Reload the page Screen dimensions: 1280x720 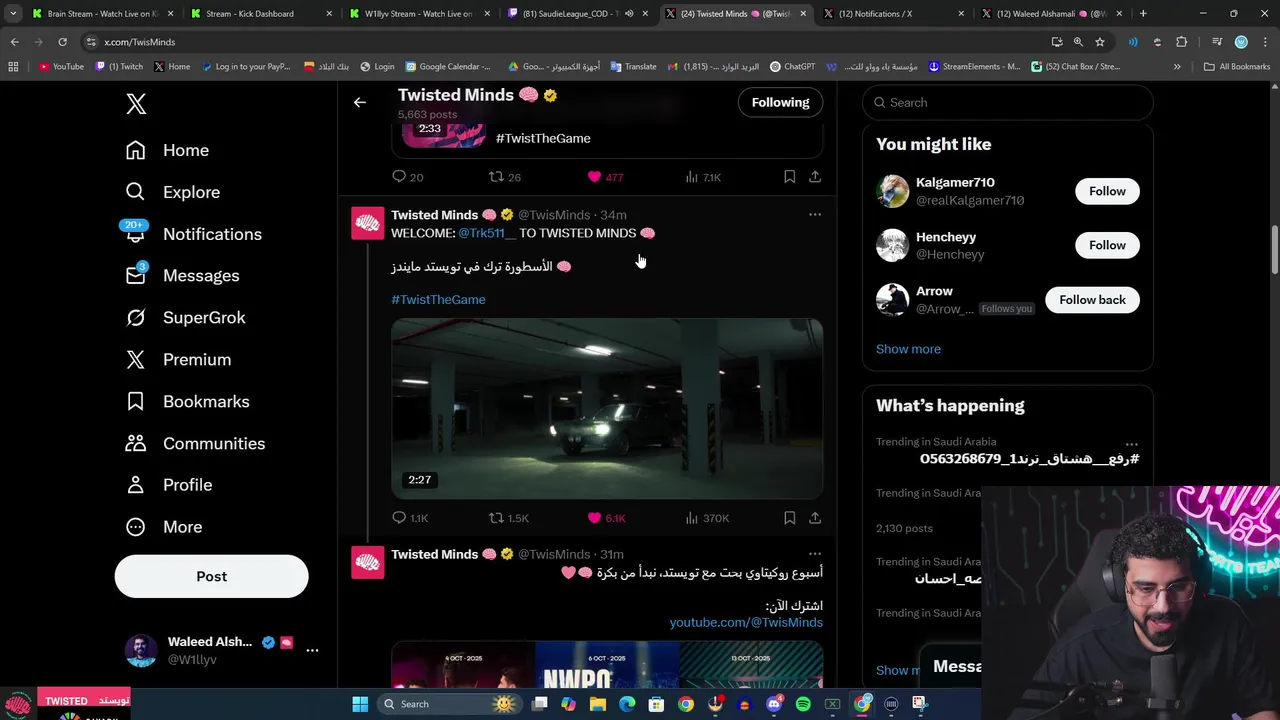pyautogui.click(x=62, y=42)
